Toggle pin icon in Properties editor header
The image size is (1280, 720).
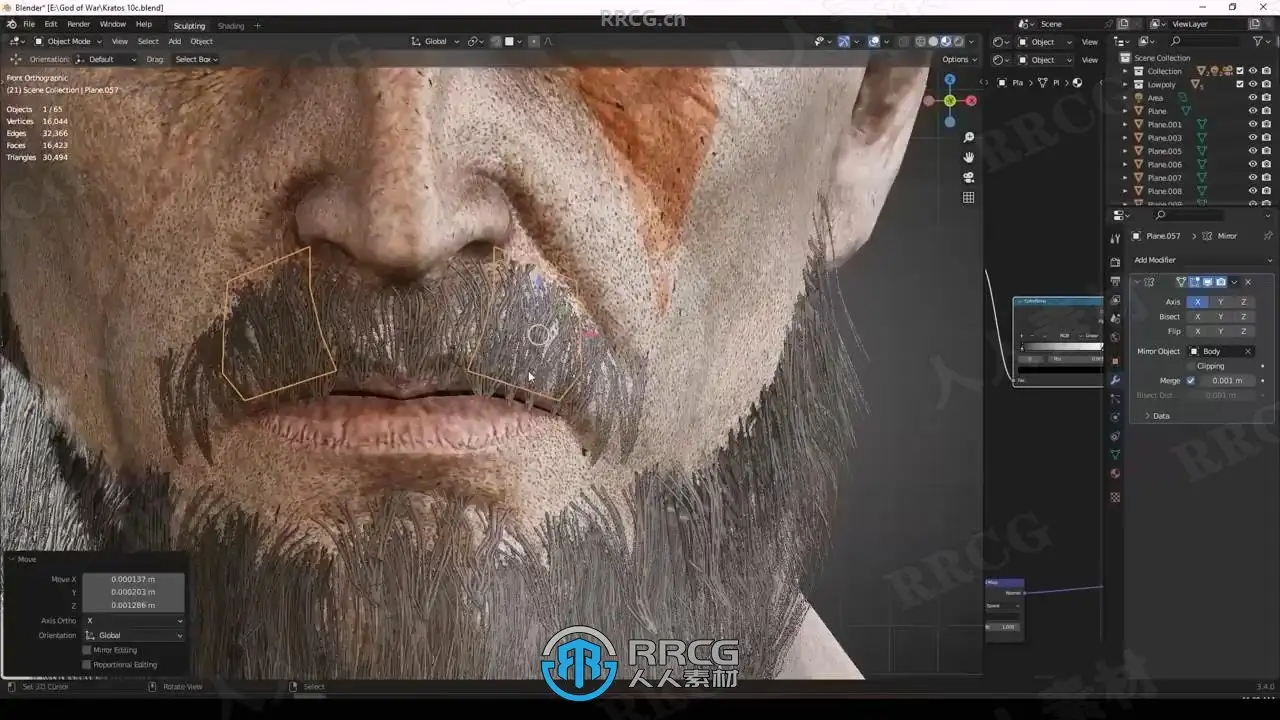(x=1268, y=236)
